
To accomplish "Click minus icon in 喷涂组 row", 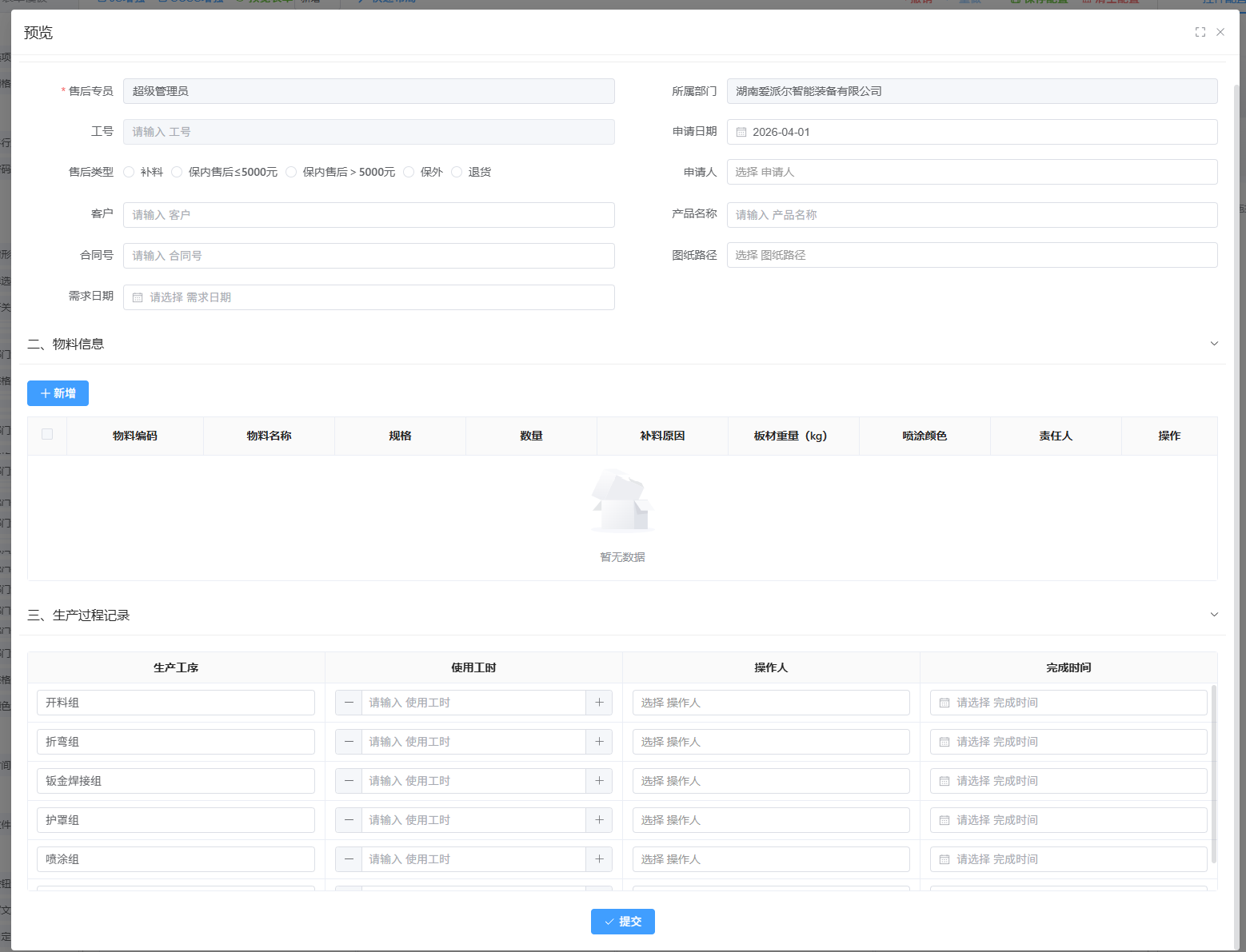I will [x=349, y=859].
